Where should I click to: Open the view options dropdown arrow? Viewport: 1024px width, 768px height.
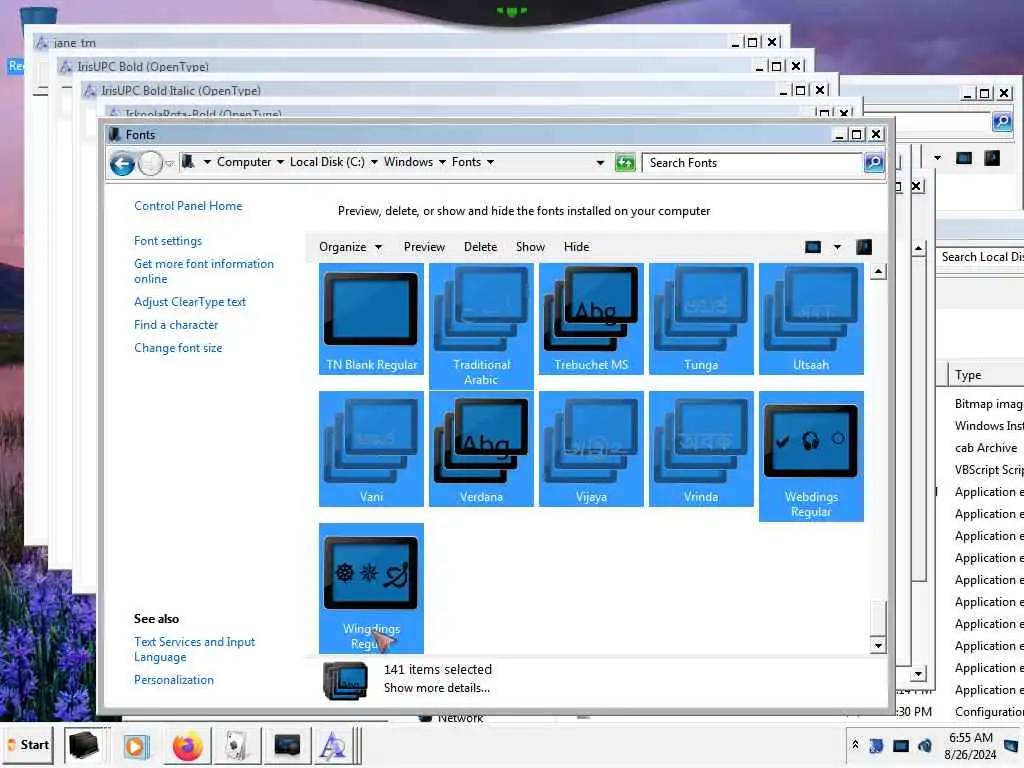(837, 247)
